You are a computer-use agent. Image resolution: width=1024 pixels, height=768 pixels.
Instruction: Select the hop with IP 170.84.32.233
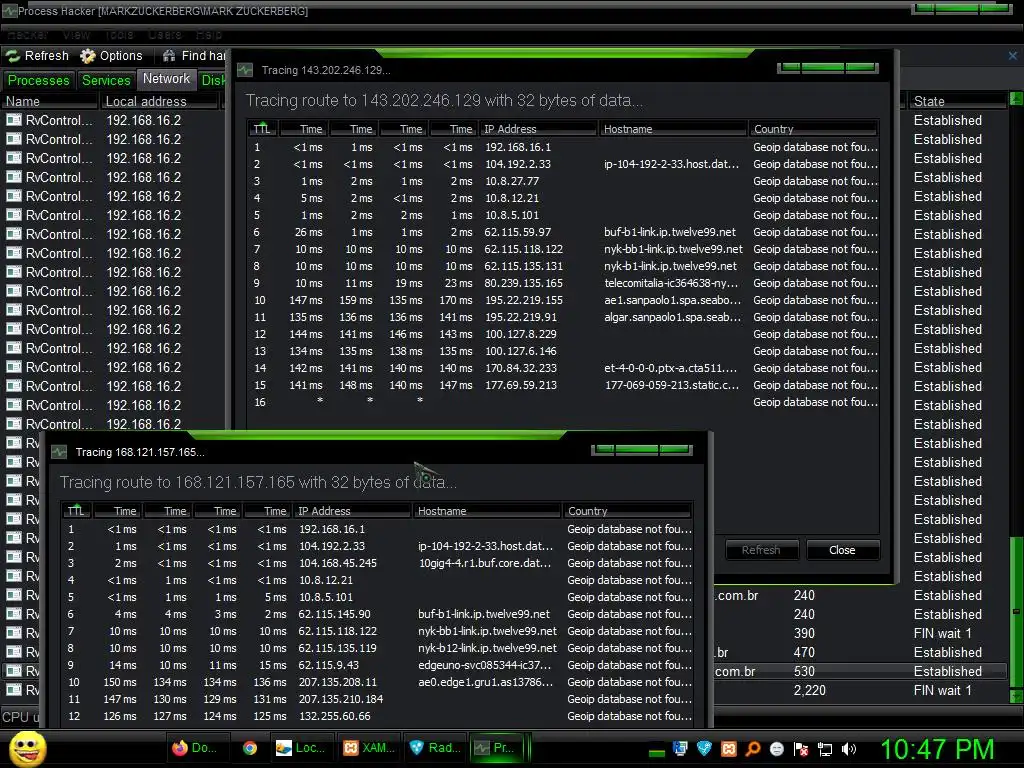564,368
